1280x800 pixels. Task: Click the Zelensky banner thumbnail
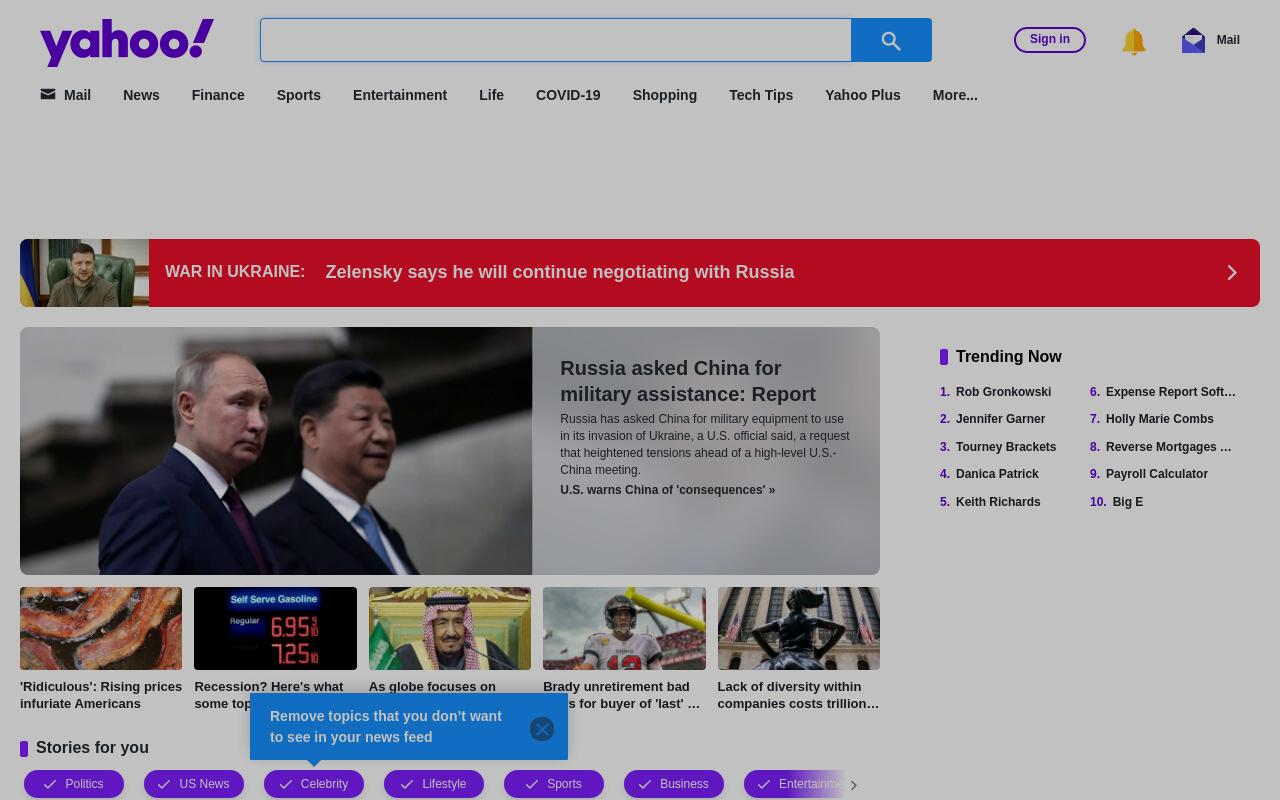[84, 273]
